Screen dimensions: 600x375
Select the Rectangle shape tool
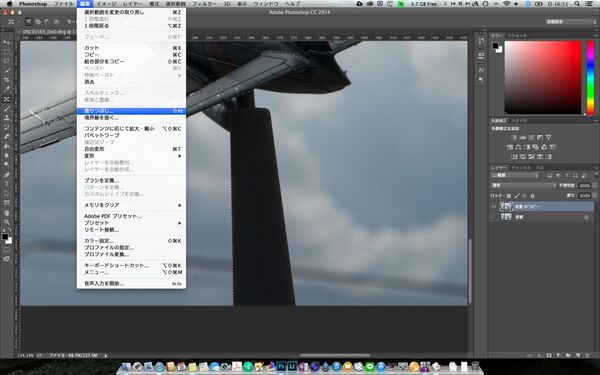[x=7, y=203]
